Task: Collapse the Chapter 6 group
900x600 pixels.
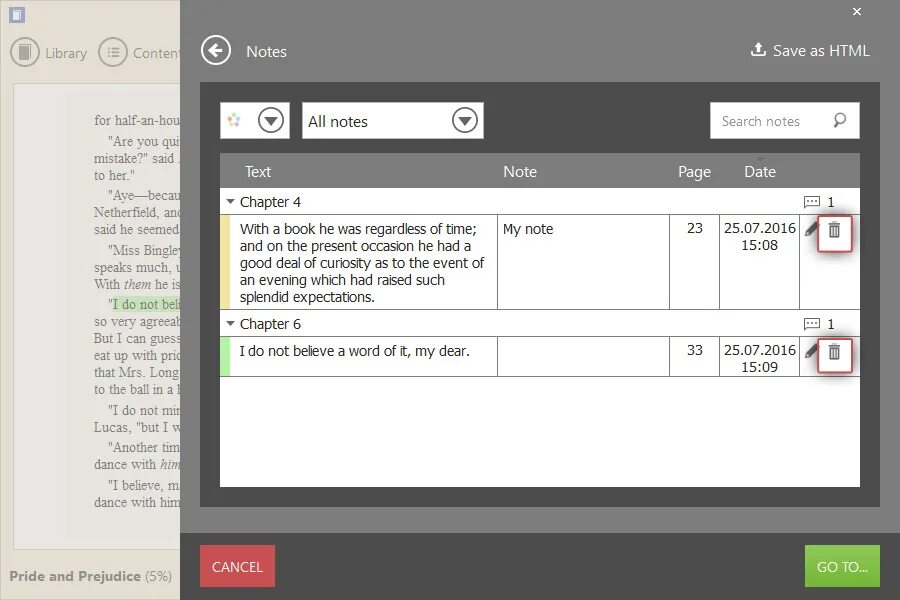Action: (232, 323)
